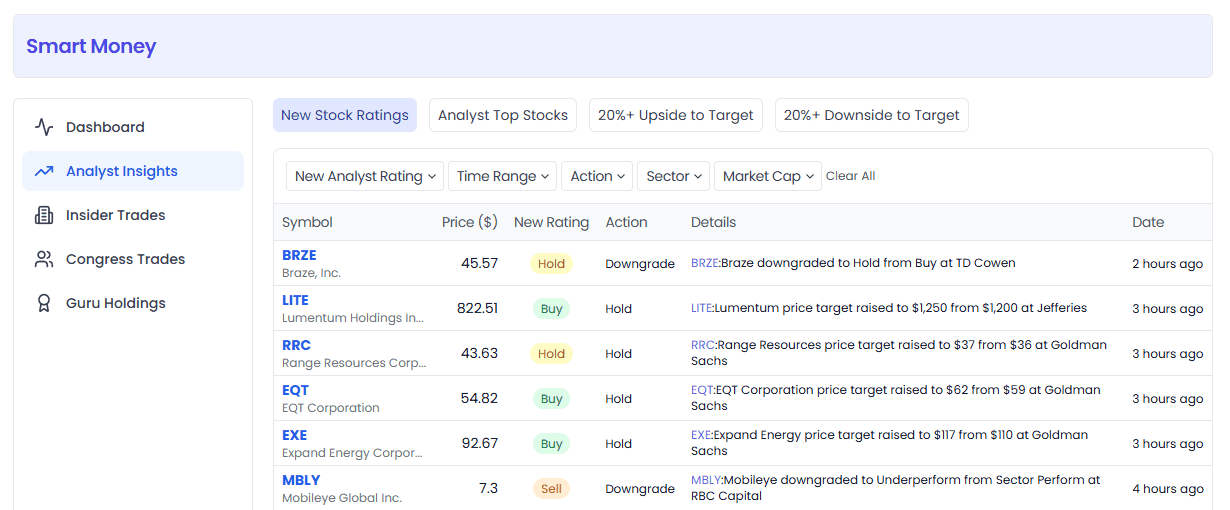
Task: Click the Hold badge for RRC
Action: [x=551, y=354]
